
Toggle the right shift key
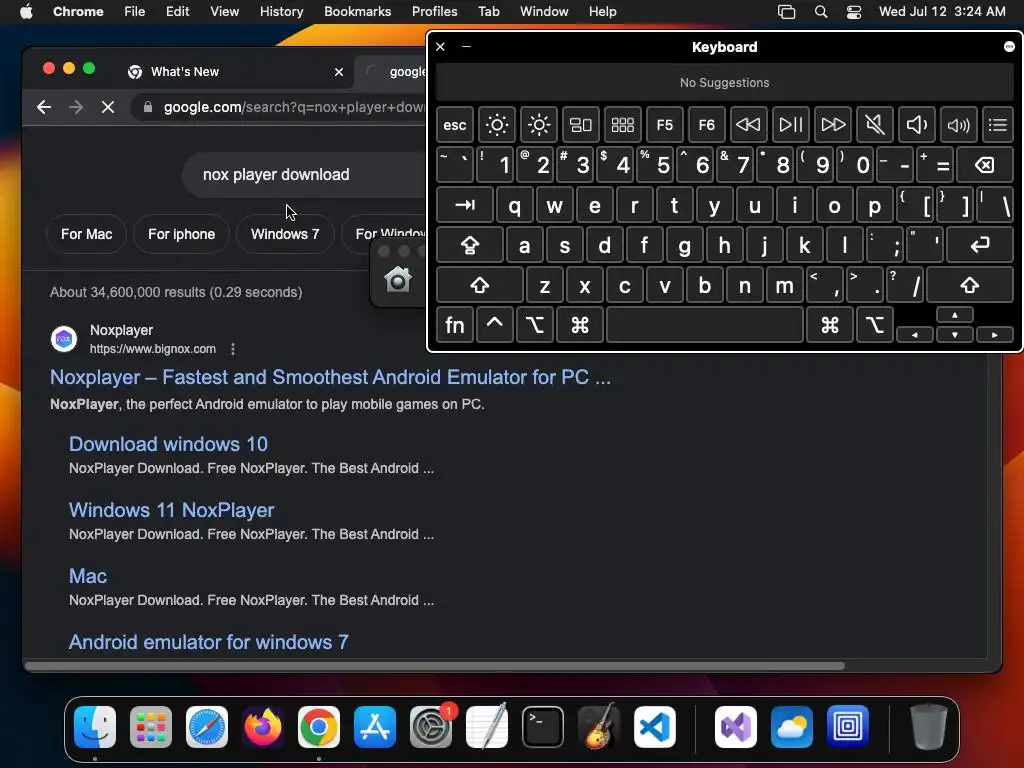(x=970, y=285)
